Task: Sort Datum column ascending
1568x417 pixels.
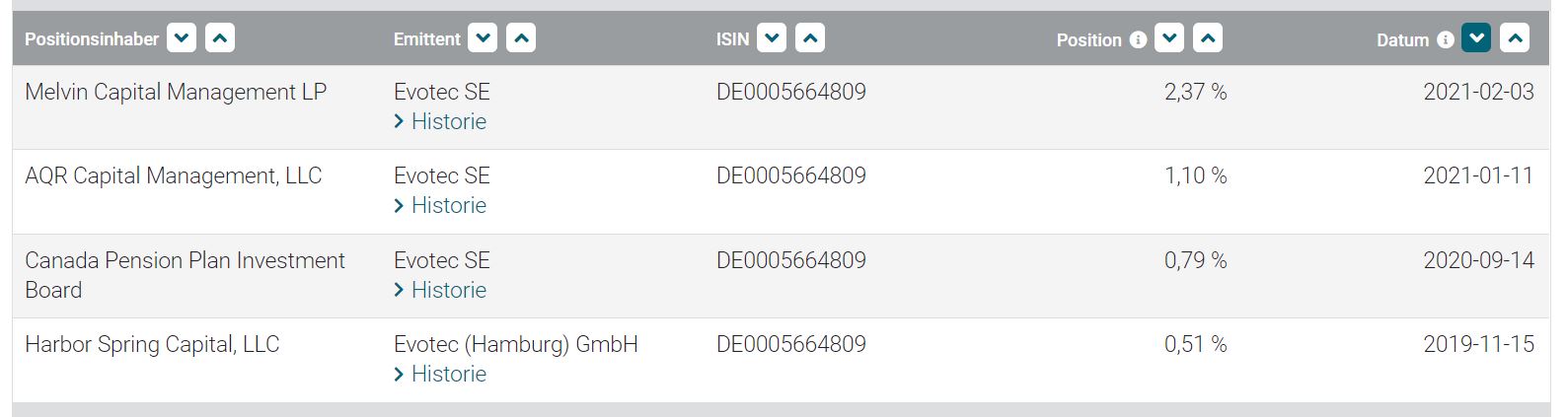Action: 1515,38
